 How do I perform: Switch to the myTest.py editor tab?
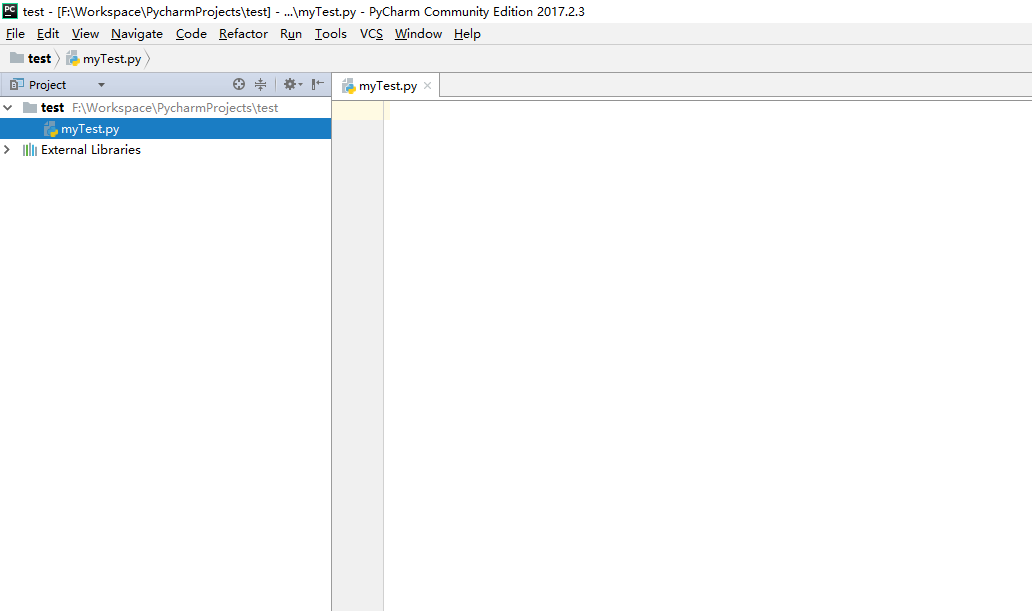387,86
